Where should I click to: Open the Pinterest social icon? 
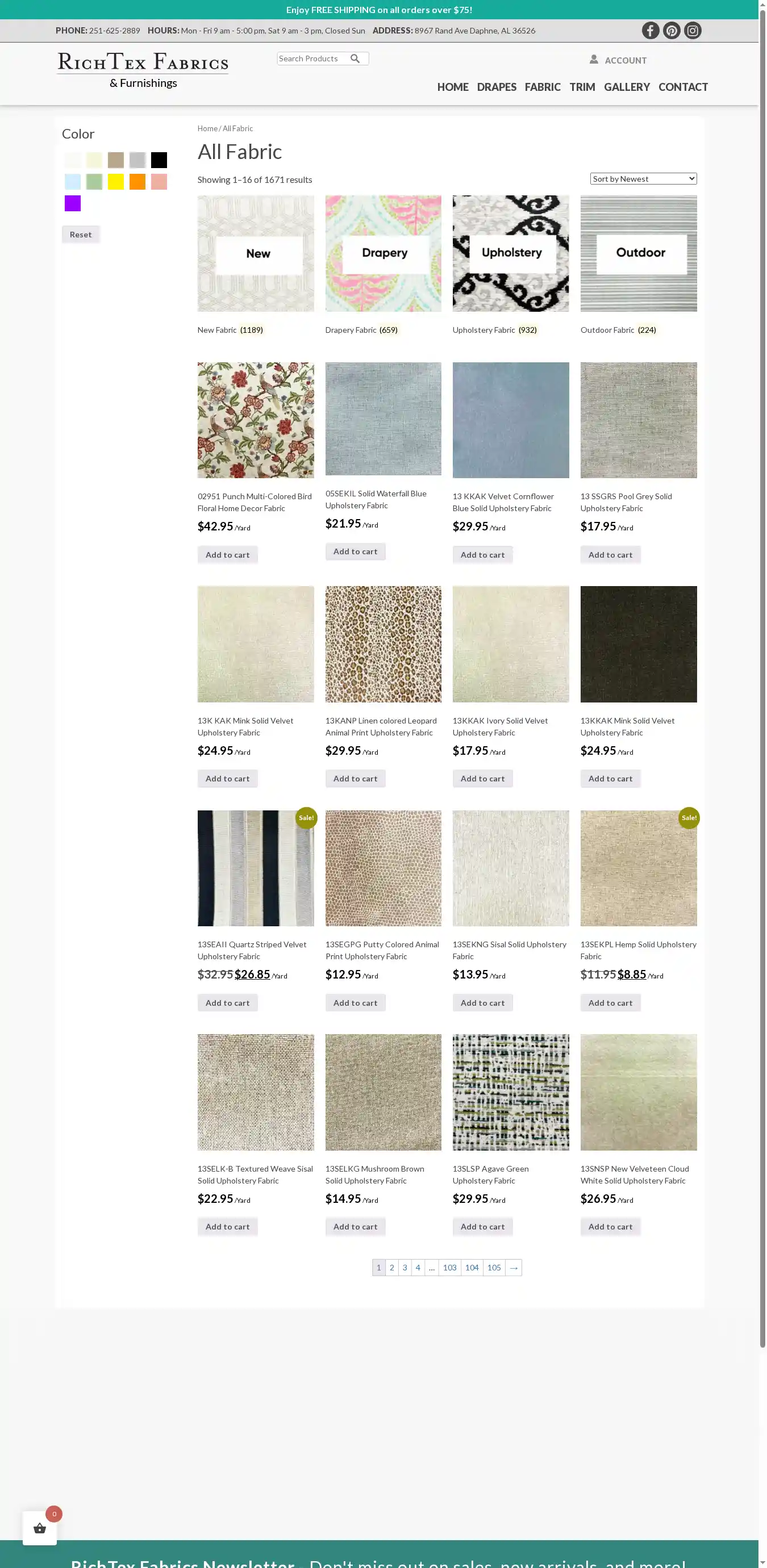point(672,31)
